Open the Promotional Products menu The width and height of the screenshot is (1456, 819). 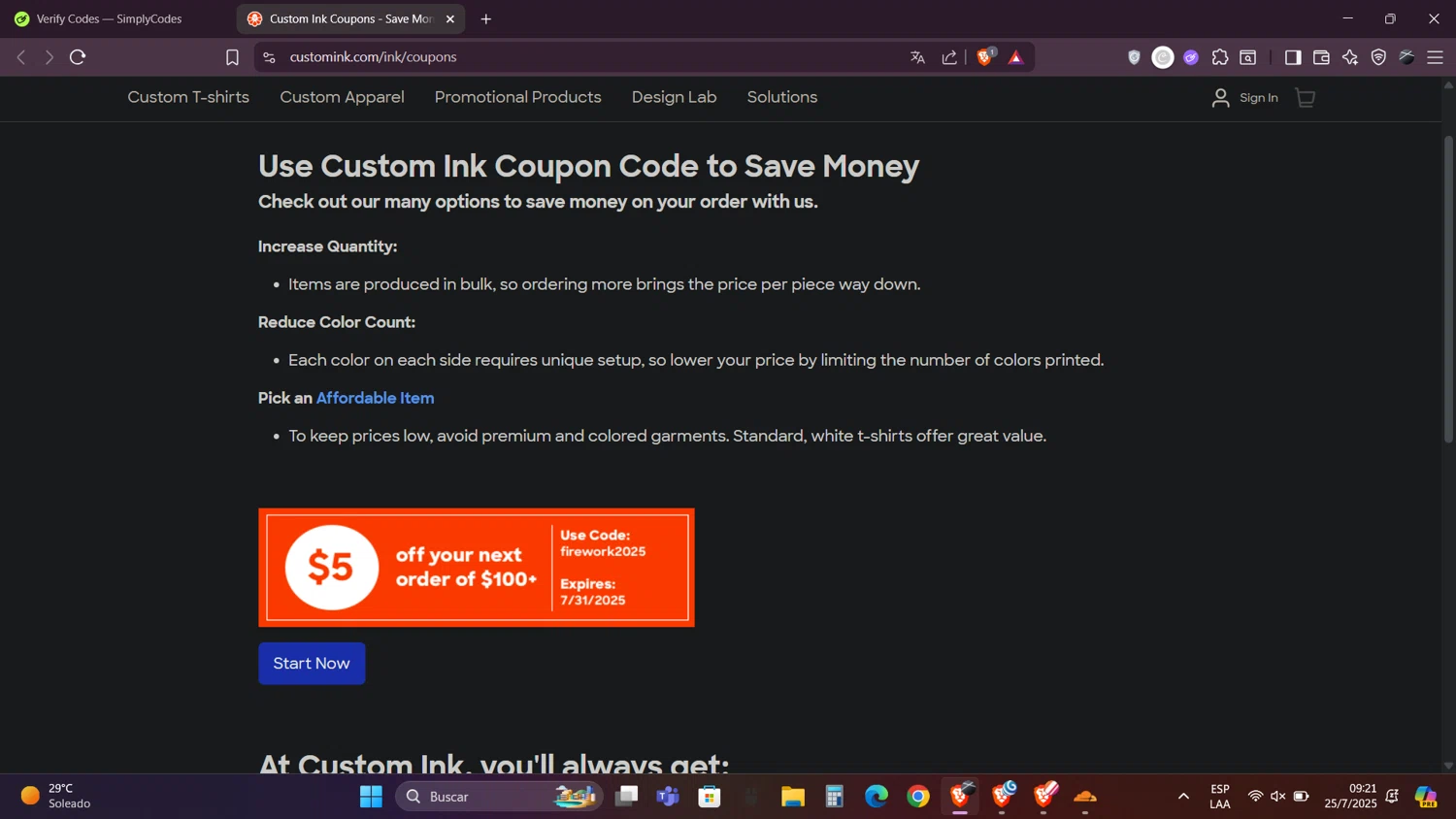point(517,97)
